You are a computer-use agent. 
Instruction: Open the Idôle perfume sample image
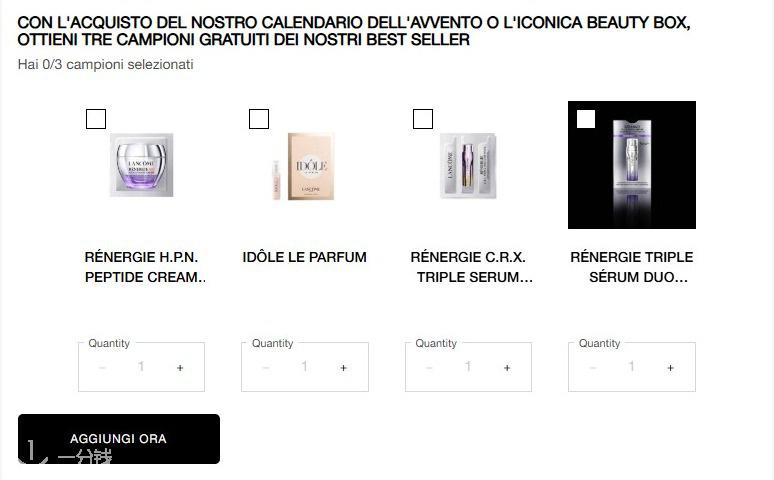click(303, 166)
